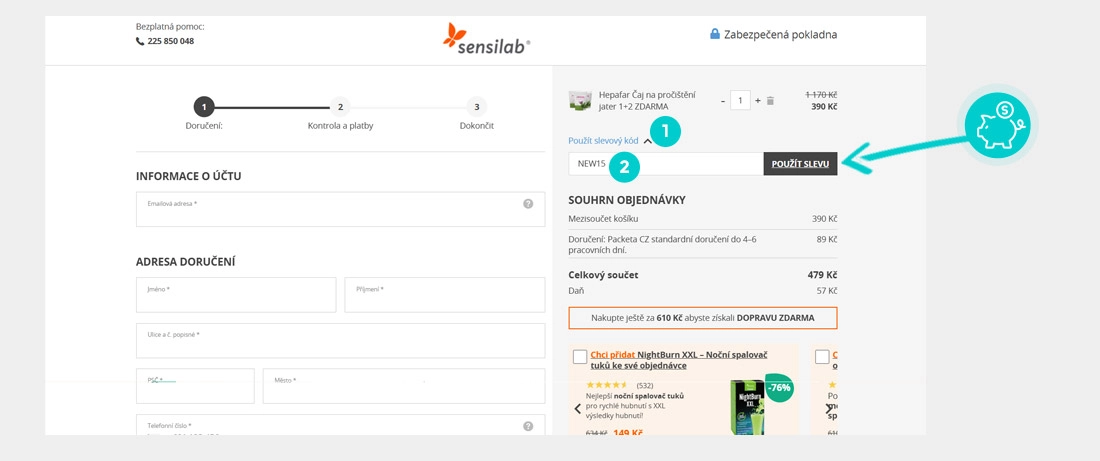This screenshot has width=1100, height=461.
Task: Open the 'Chci přidat NightBurn XXL' link
Action: click(x=613, y=355)
